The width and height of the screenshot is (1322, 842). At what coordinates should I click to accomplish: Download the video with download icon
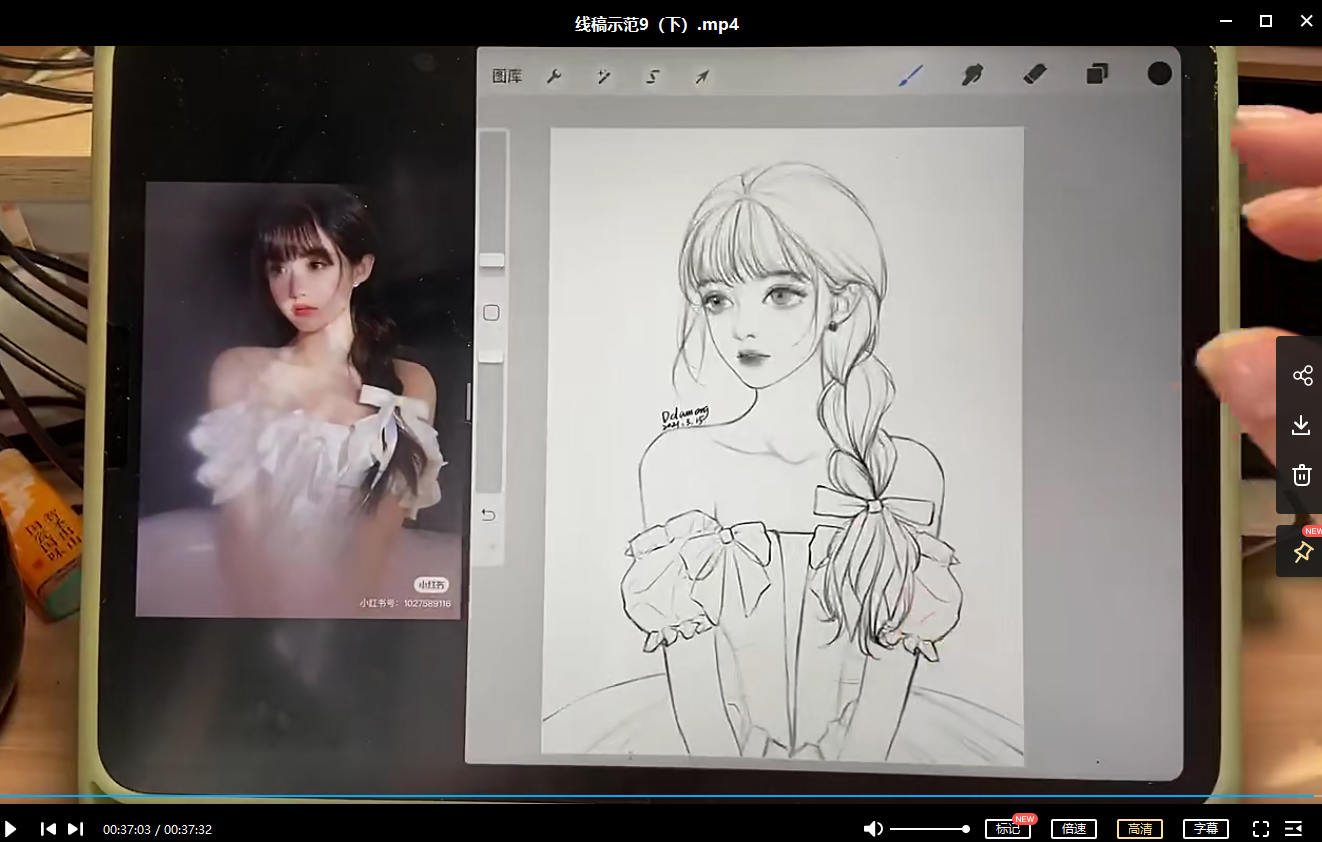click(x=1301, y=426)
